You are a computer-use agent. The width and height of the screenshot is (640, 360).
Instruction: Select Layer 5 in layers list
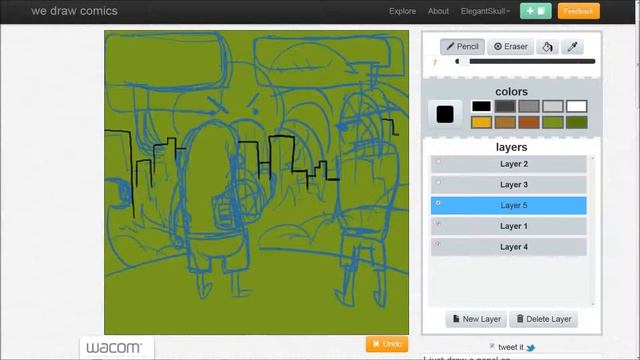coord(509,205)
